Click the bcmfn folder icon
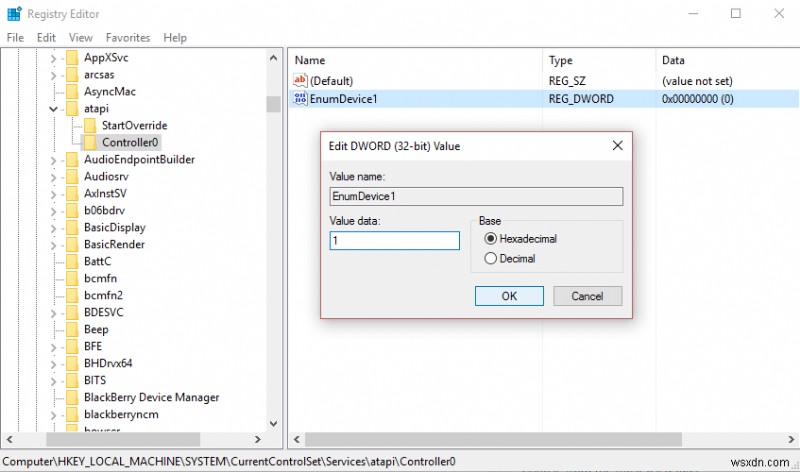The height and width of the screenshot is (472, 800). click(72, 278)
